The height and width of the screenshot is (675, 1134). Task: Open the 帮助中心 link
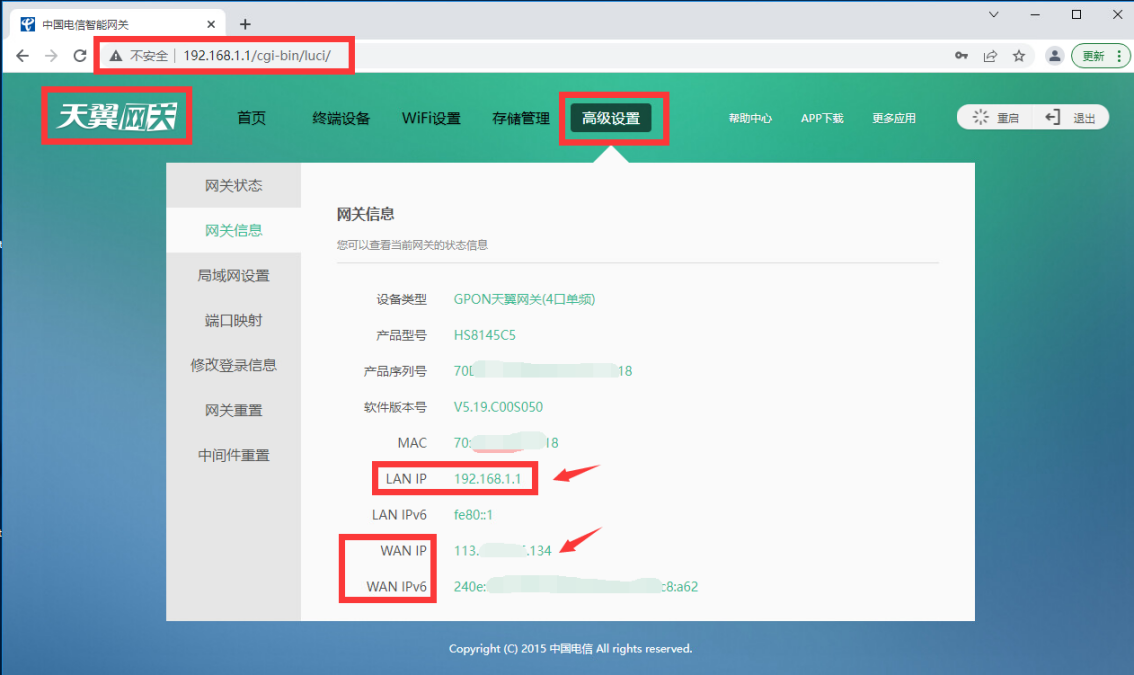pos(750,118)
